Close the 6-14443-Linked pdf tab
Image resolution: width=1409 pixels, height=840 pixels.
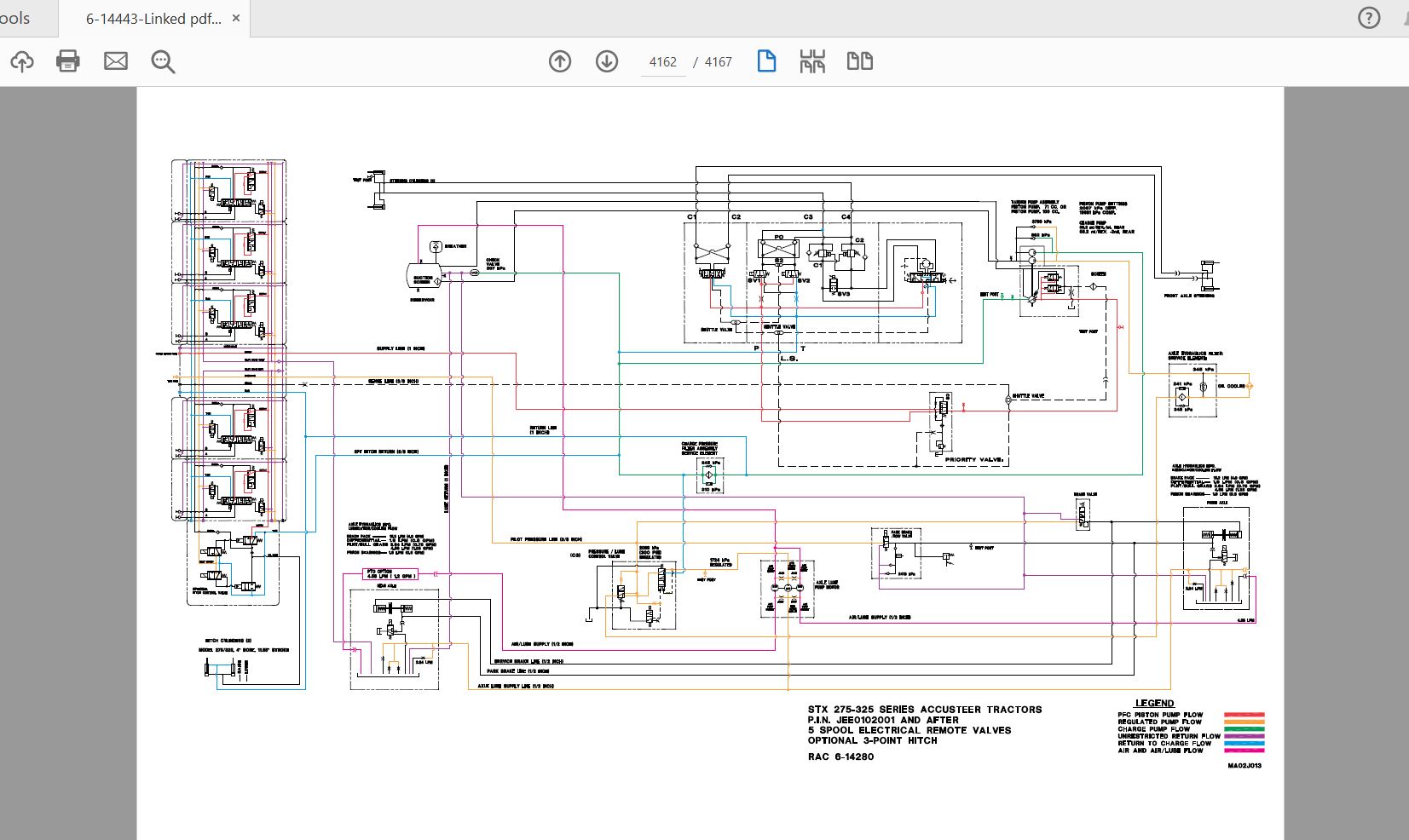[236, 19]
